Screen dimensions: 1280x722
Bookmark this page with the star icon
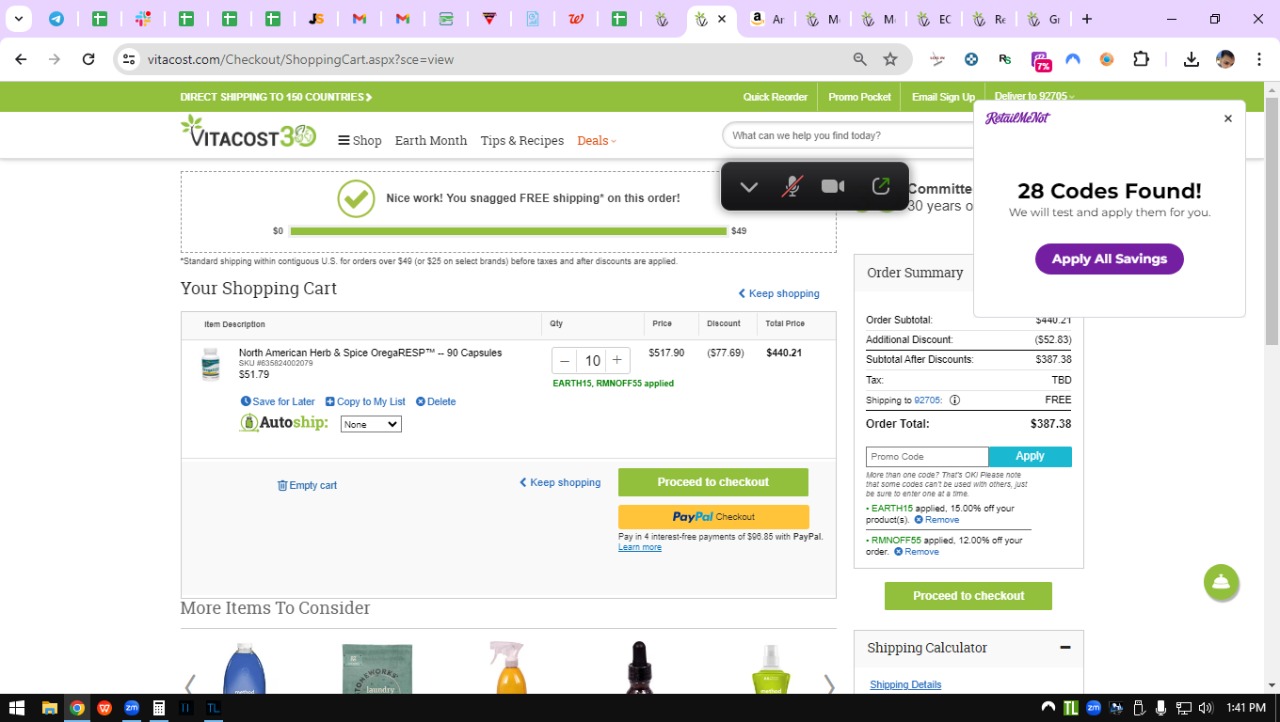click(x=890, y=59)
